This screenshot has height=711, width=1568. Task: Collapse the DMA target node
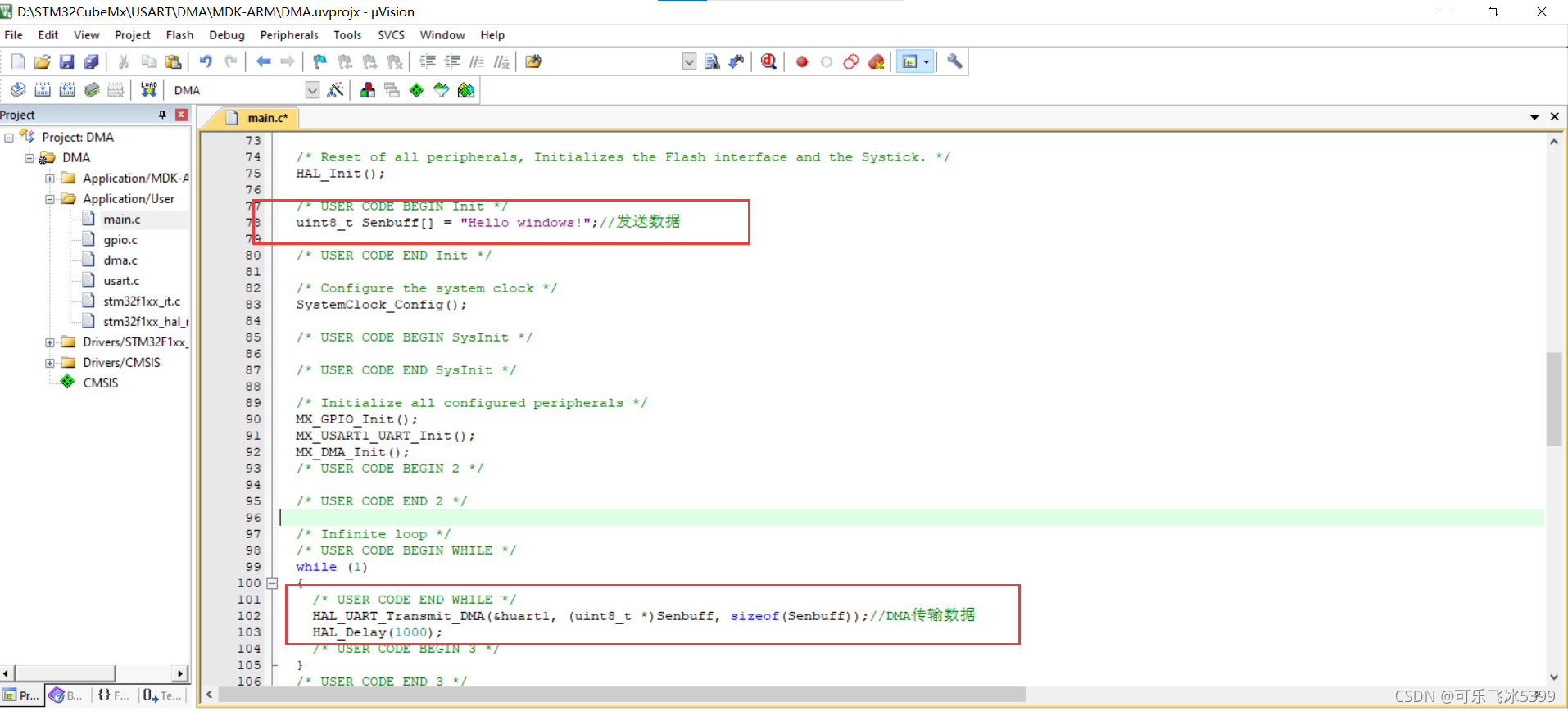coord(29,158)
